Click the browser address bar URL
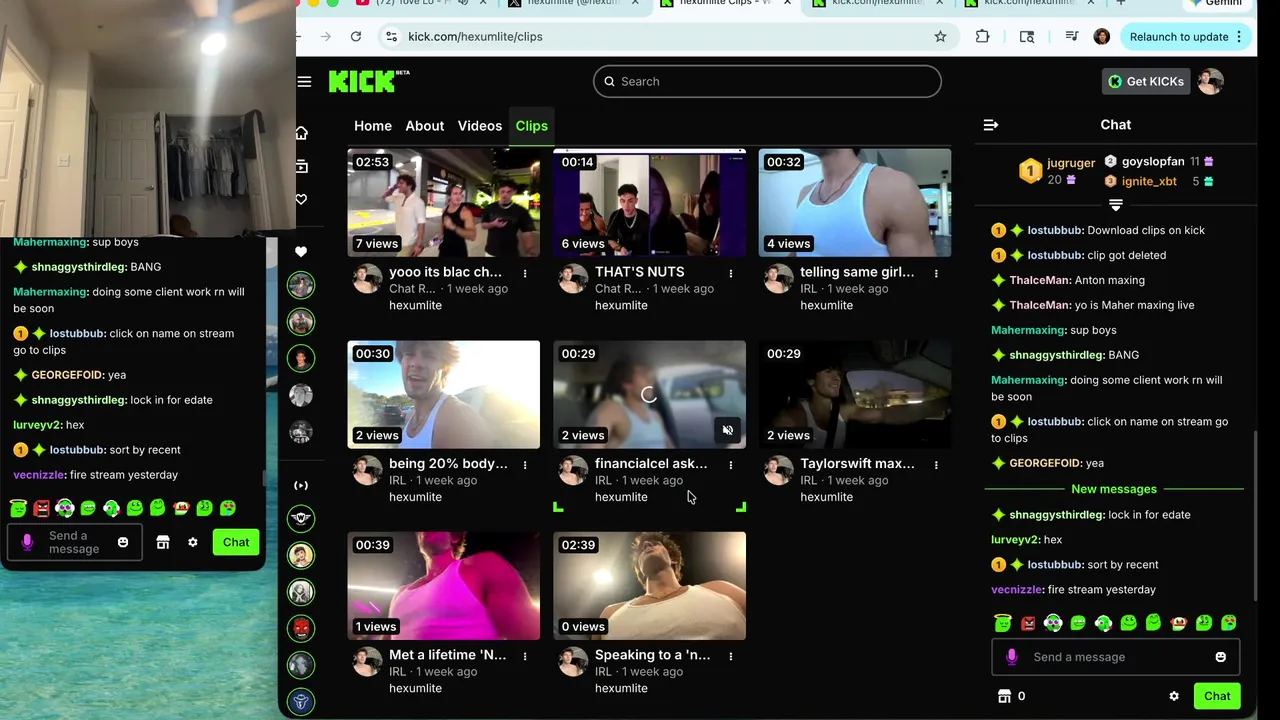Viewport: 1280px width, 720px height. tap(475, 37)
